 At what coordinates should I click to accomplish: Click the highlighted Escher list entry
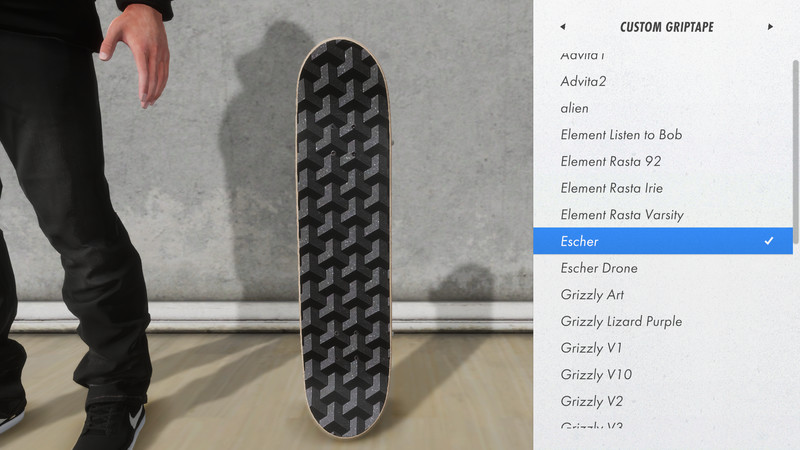[663, 241]
